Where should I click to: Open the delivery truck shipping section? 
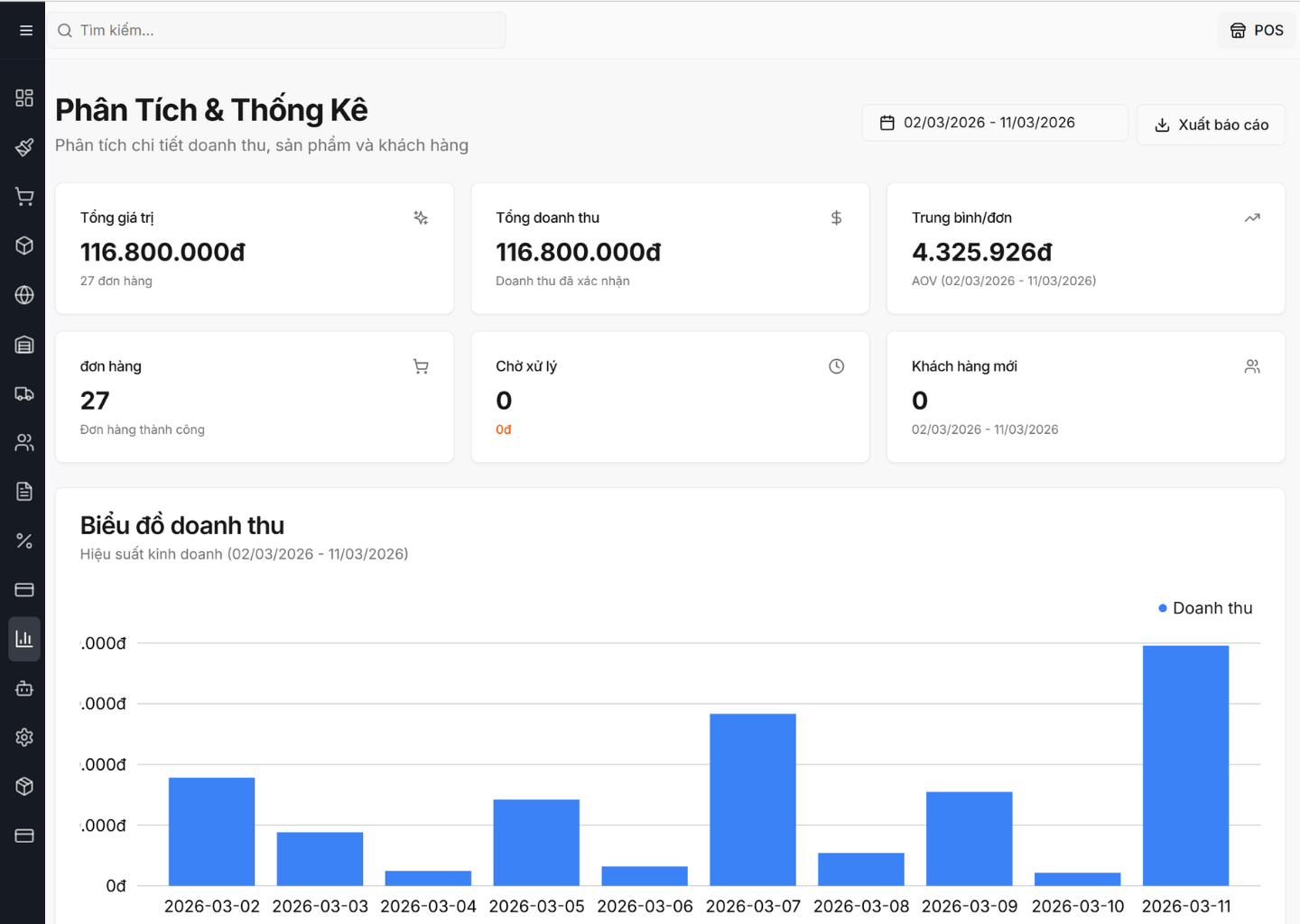24,393
